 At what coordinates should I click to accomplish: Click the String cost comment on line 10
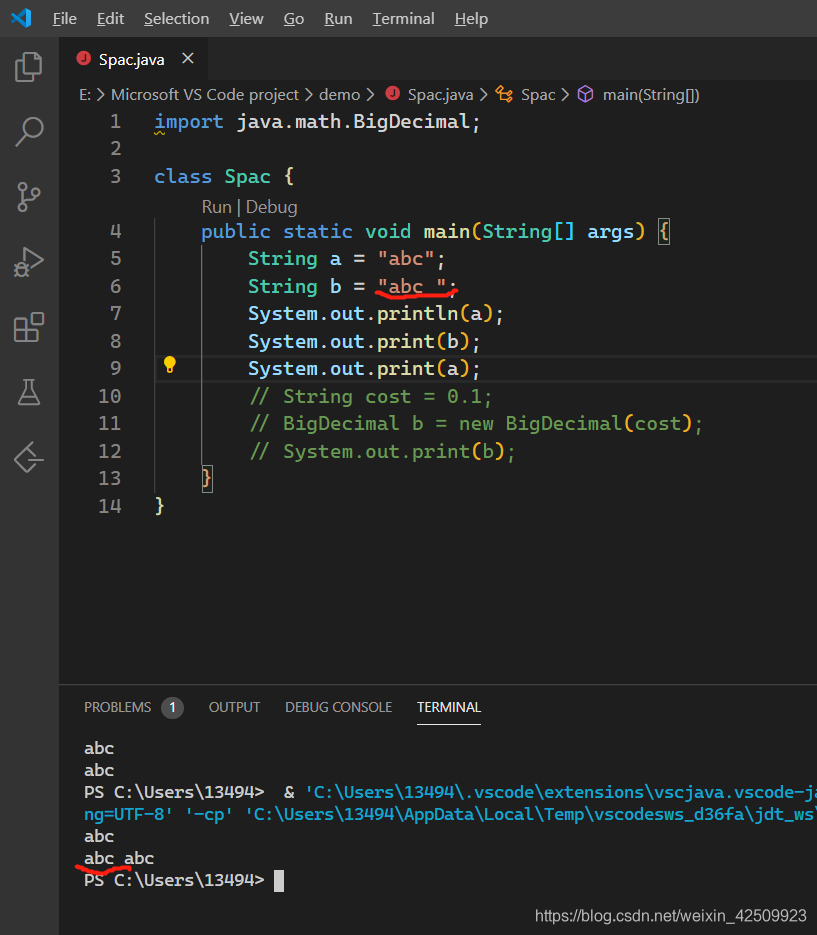tap(370, 397)
